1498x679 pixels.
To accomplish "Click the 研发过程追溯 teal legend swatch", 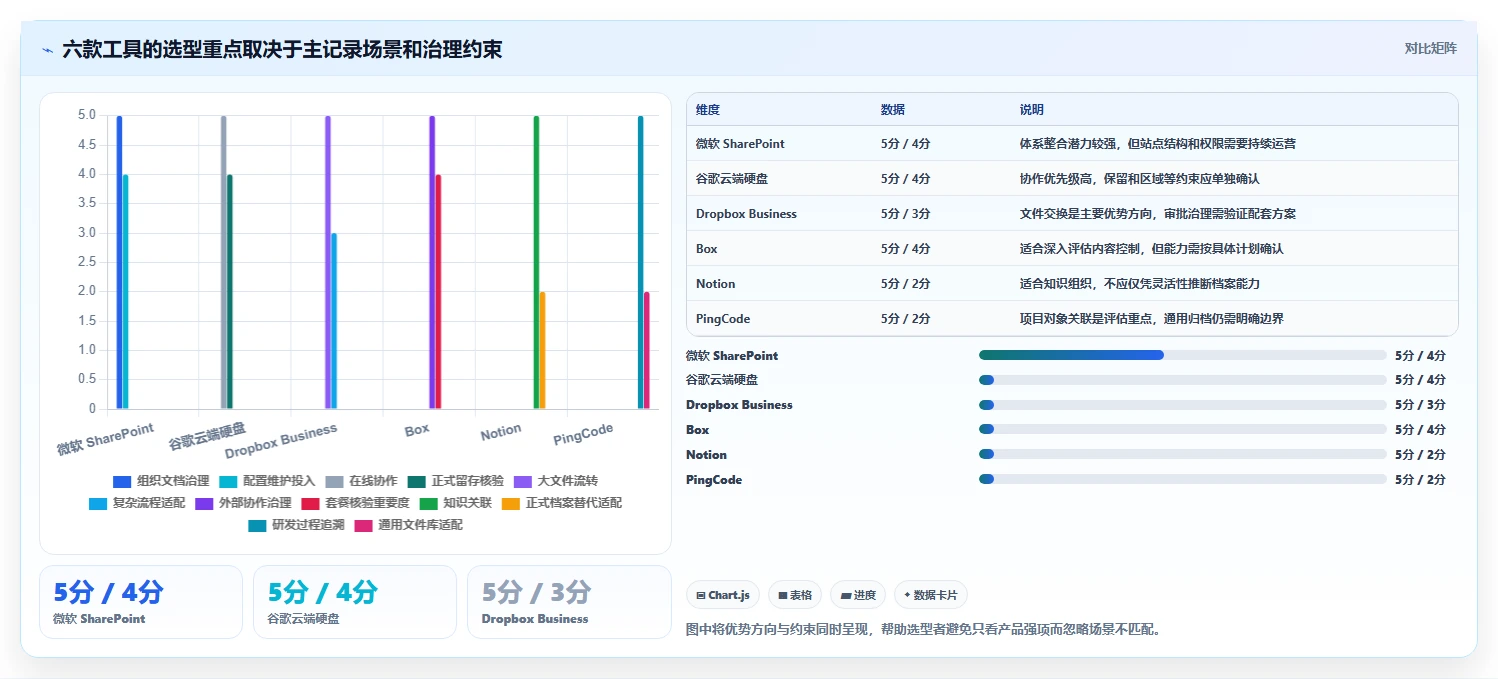I will pos(257,525).
